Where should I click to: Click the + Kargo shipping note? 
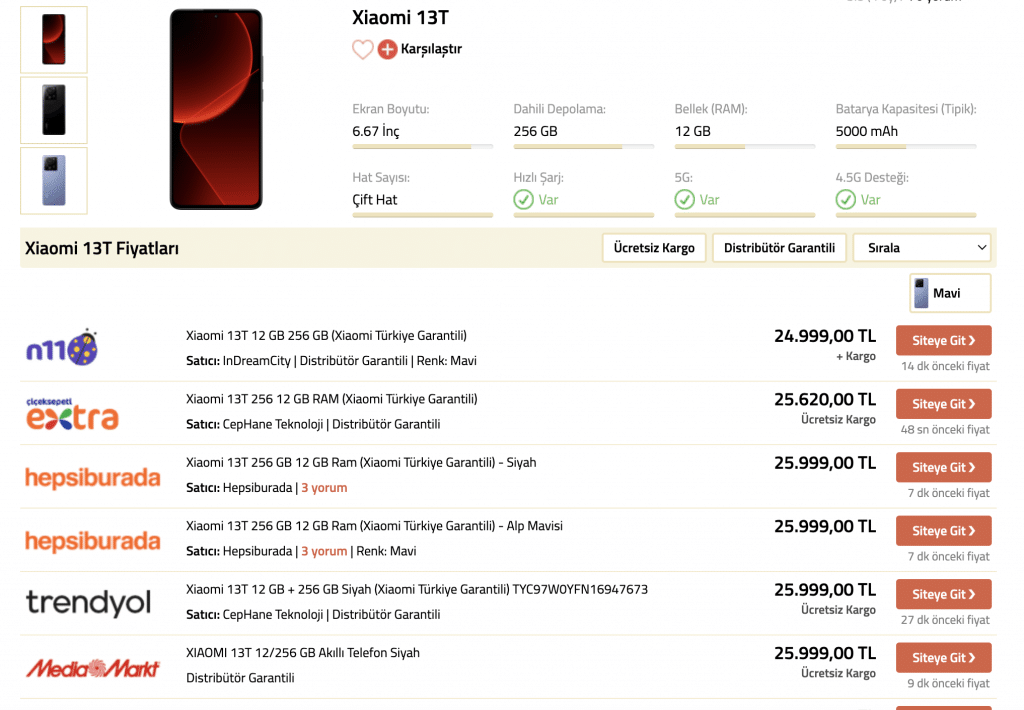tap(856, 357)
